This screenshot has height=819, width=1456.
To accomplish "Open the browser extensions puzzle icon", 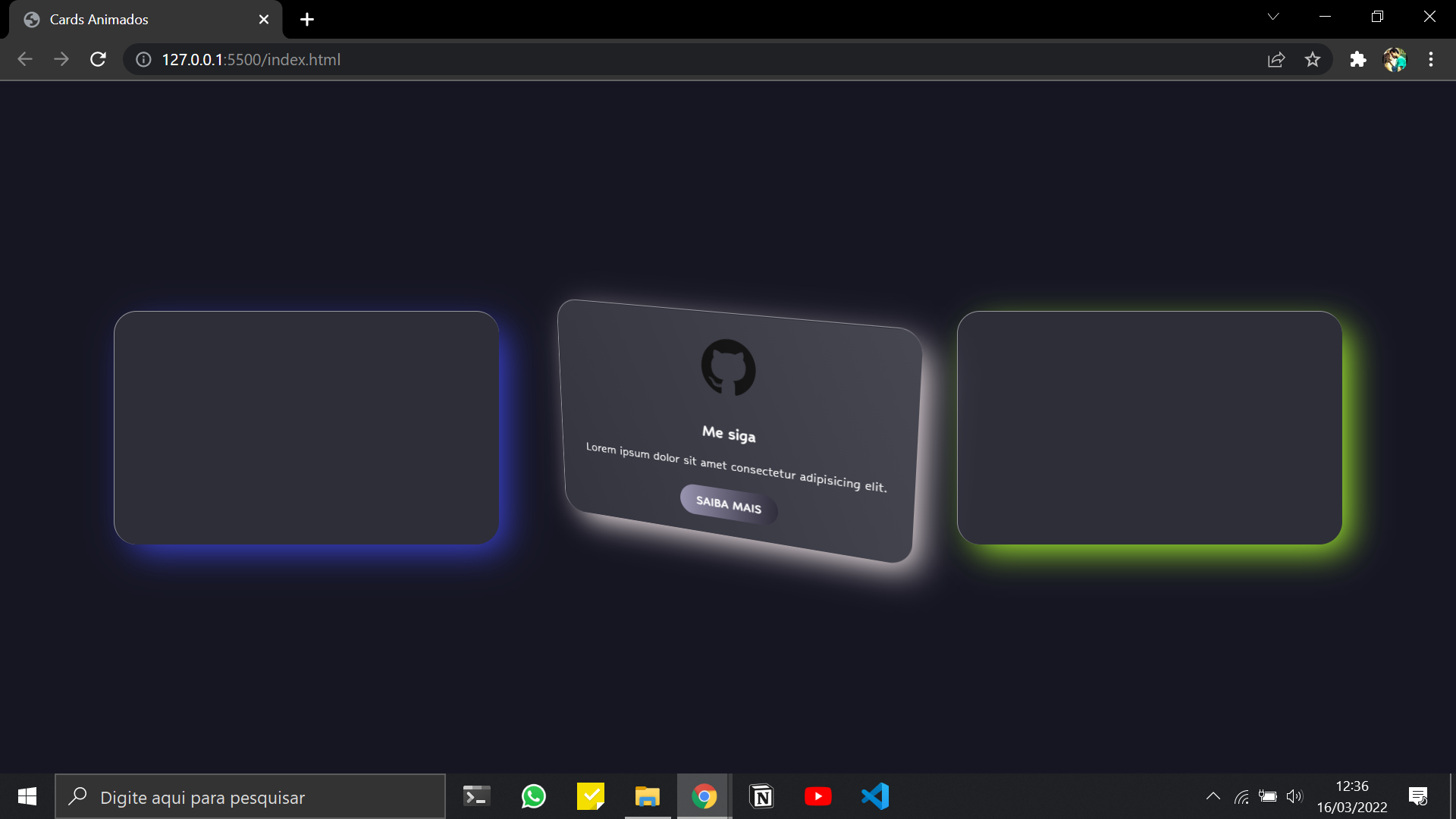I will click(1357, 59).
